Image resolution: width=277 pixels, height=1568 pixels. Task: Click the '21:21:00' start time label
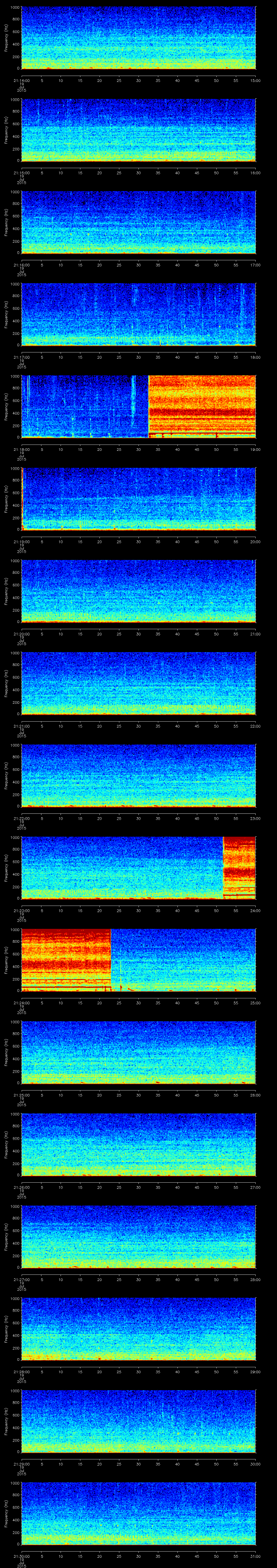click(21, 726)
